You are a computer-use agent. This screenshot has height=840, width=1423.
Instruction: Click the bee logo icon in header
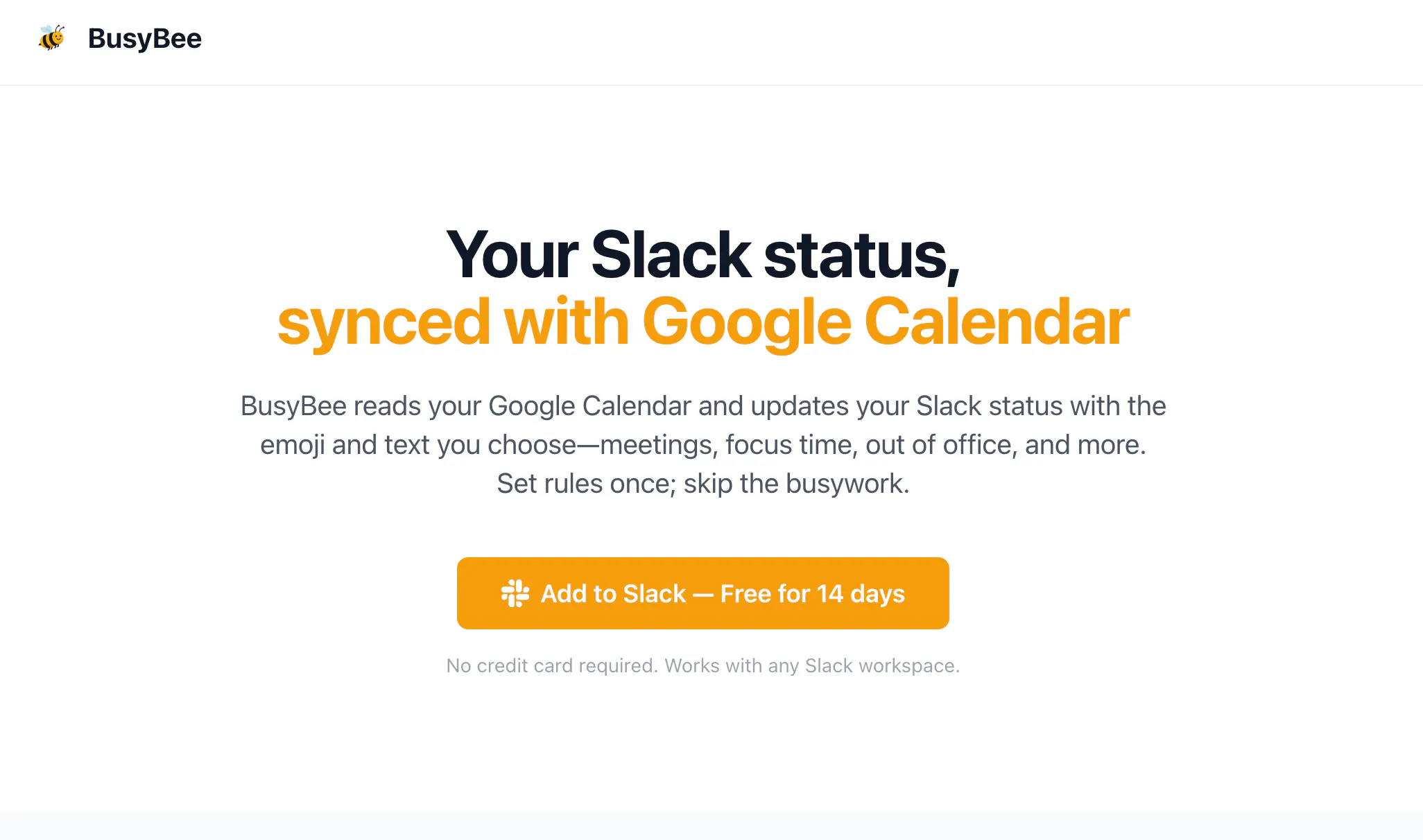52,38
